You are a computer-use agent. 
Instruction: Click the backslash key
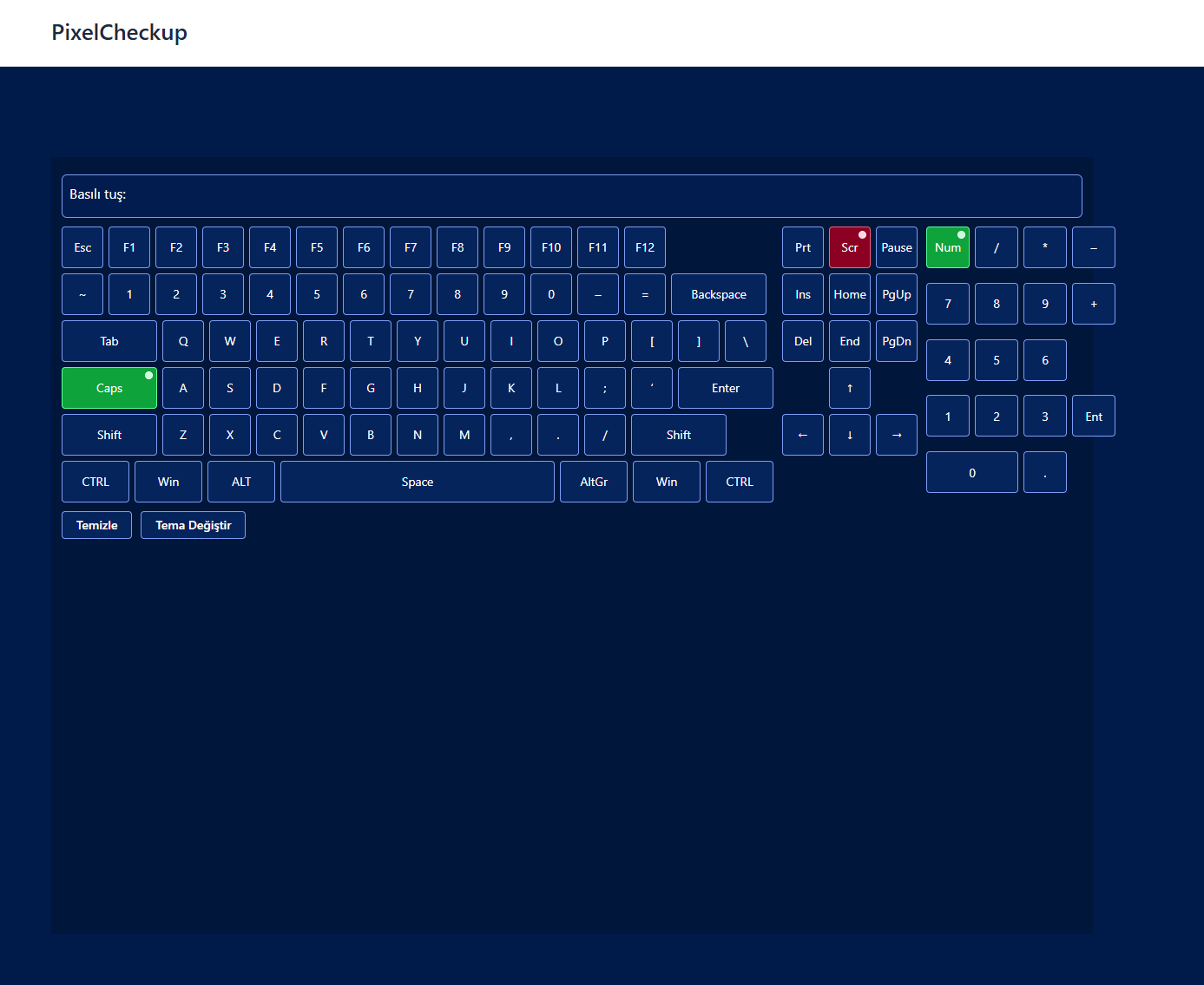(x=745, y=341)
